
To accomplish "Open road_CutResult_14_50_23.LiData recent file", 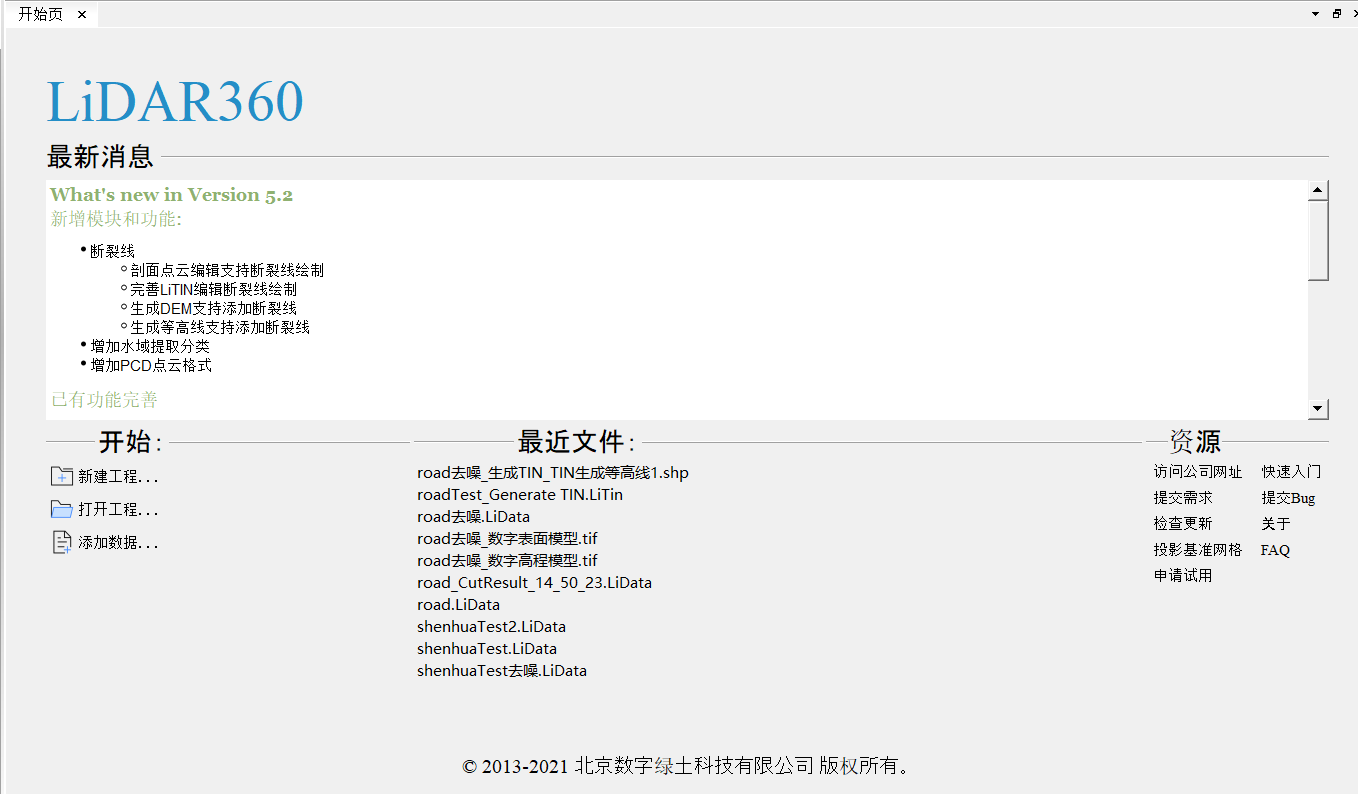I will (534, 583).
